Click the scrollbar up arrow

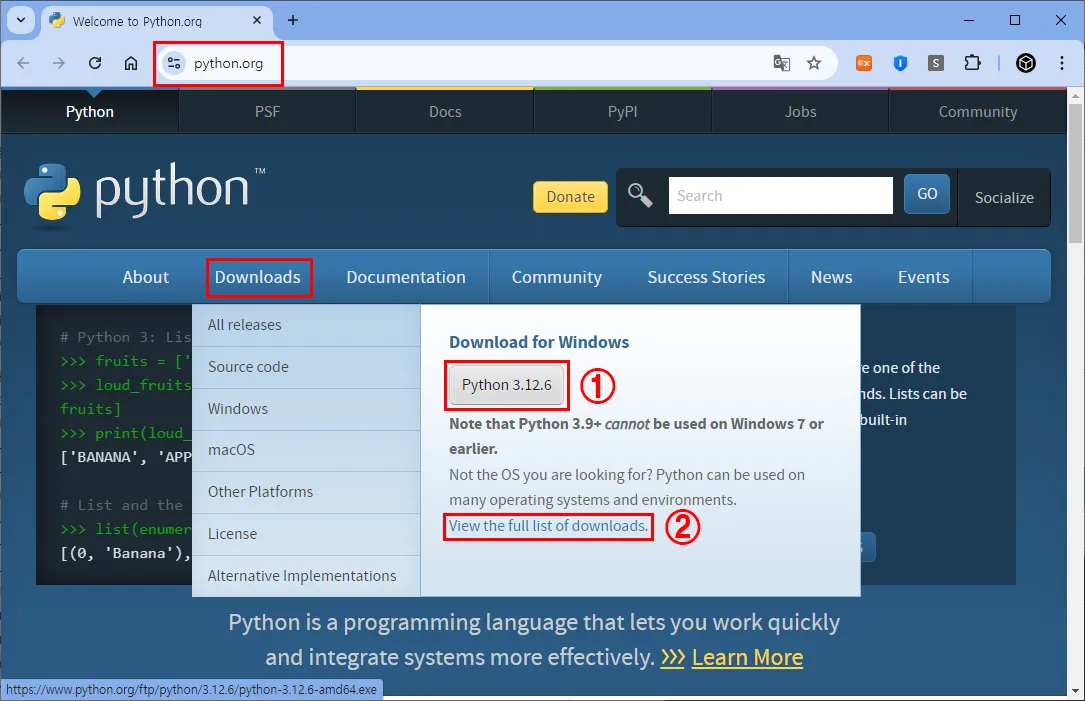click(x=1075, y=95)
